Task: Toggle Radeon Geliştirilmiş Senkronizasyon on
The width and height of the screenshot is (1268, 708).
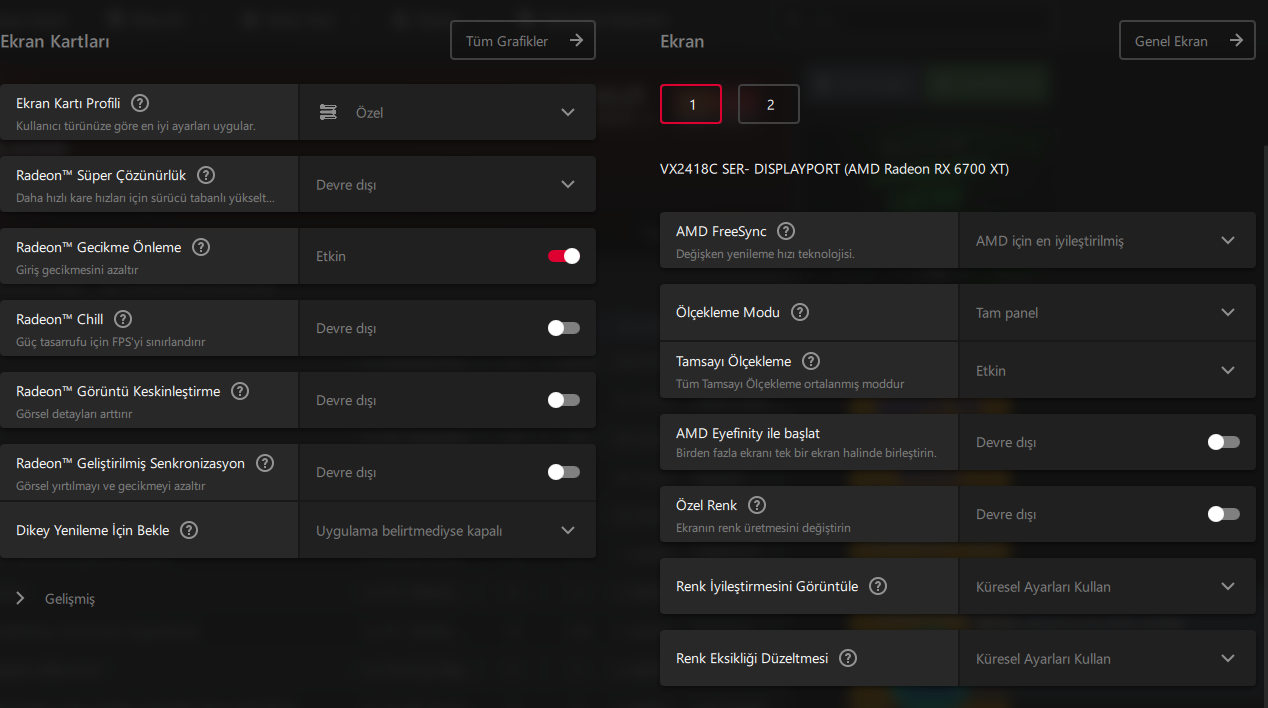Action: pyautogui.click(x=564, y=472)
